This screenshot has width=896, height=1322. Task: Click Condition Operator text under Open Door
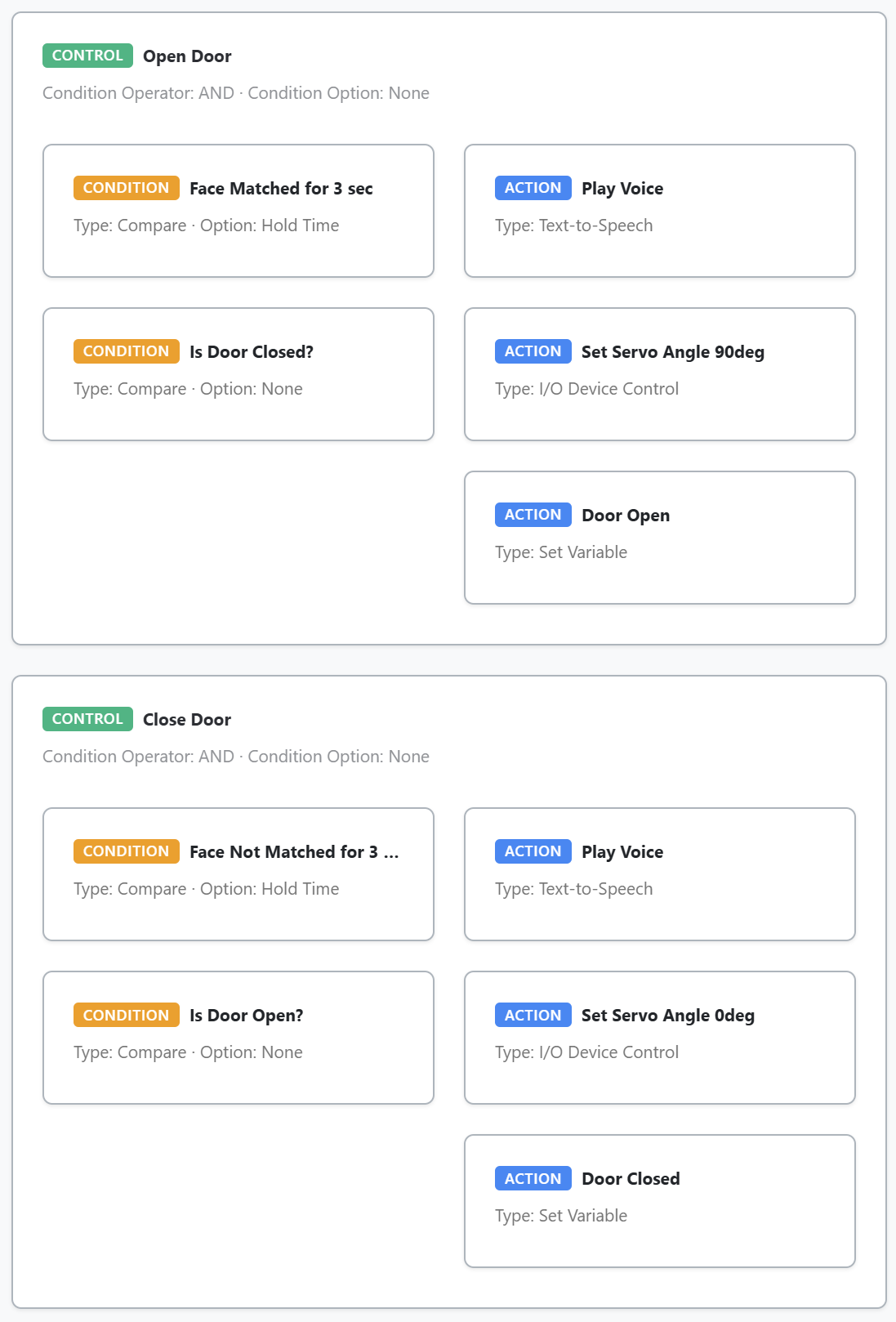point(138,93)
